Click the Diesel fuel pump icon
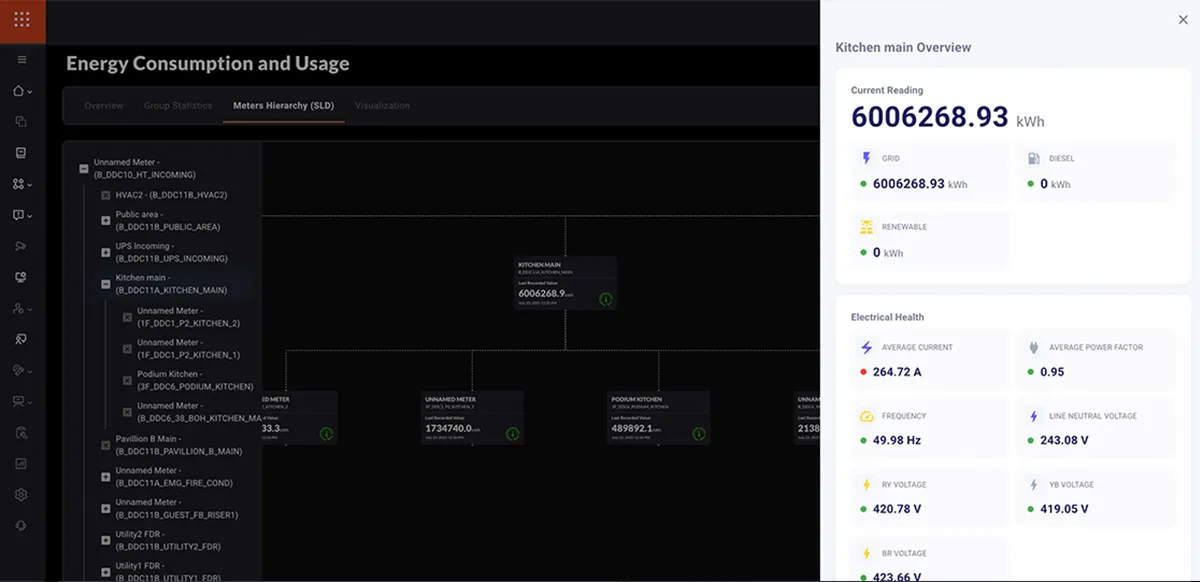 click(1033, 158)
